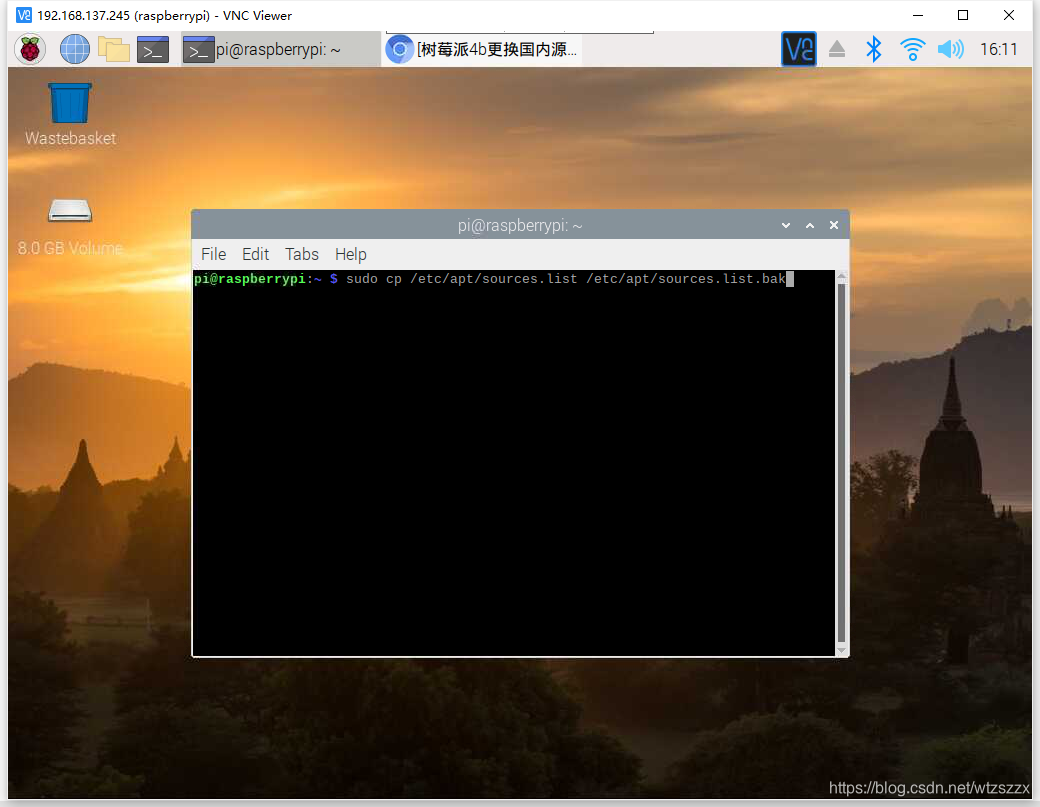
Task: Minimize the terminal window with down chevron
Action: 786,225
